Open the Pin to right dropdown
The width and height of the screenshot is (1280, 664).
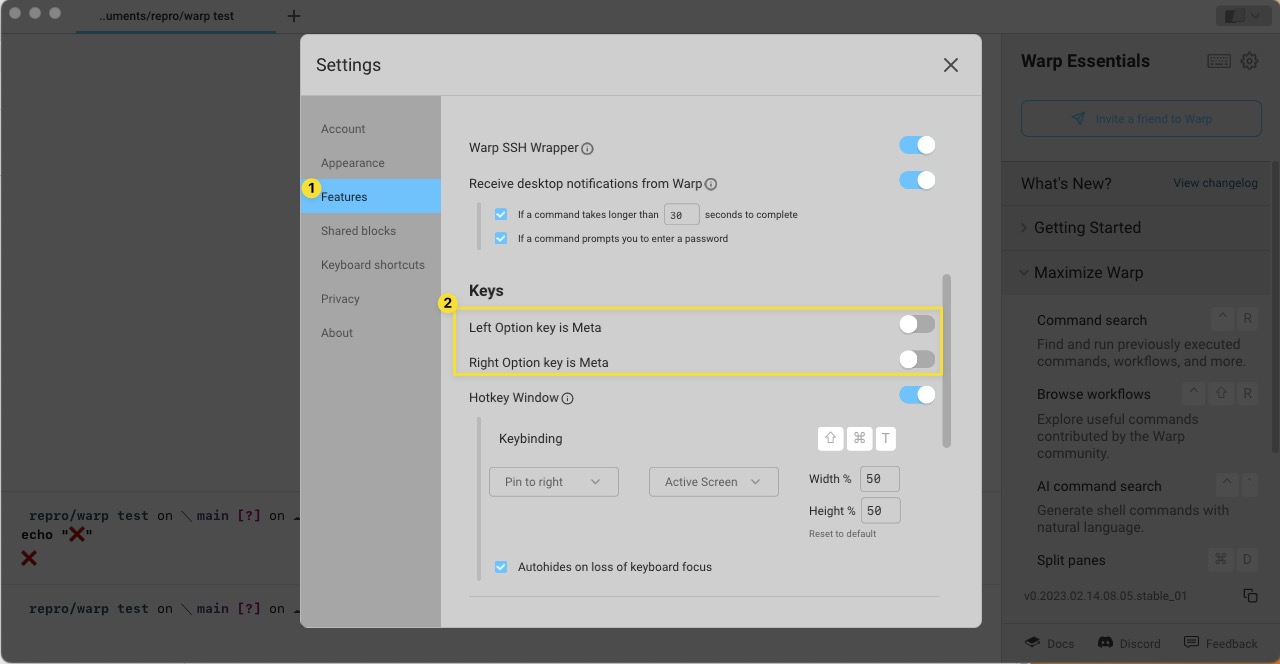point(554,482)
